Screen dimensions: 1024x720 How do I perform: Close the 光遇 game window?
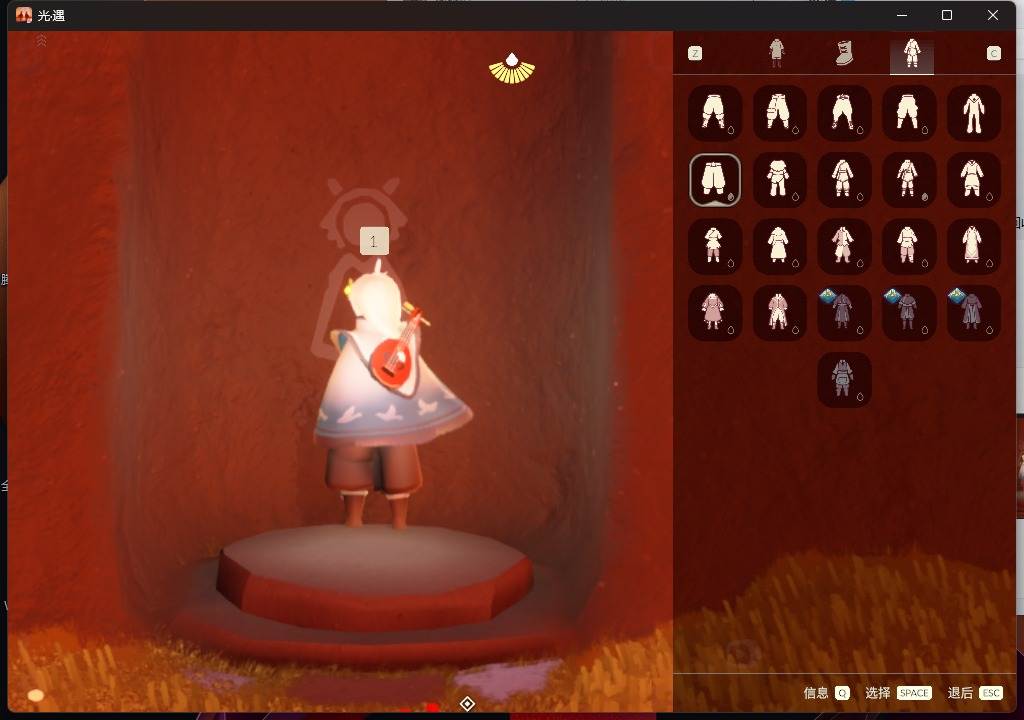[993, 15]
